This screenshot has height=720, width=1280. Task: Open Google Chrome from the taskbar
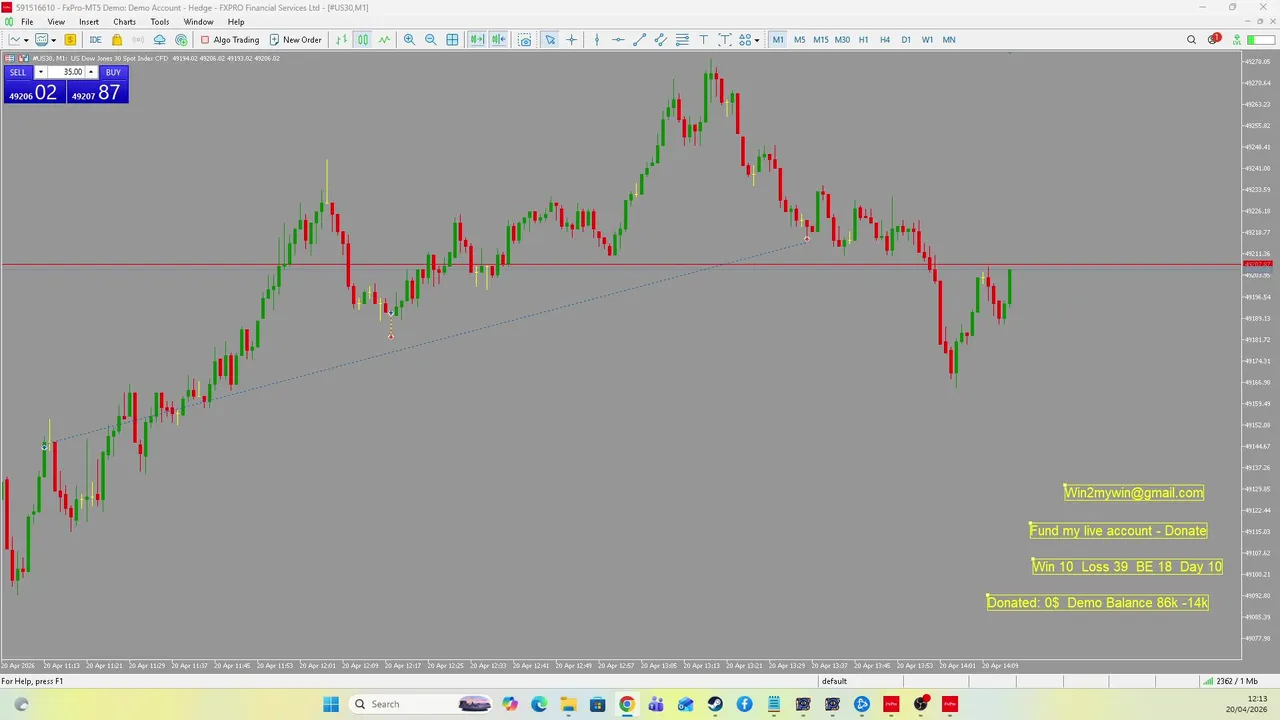coord(627,704)
